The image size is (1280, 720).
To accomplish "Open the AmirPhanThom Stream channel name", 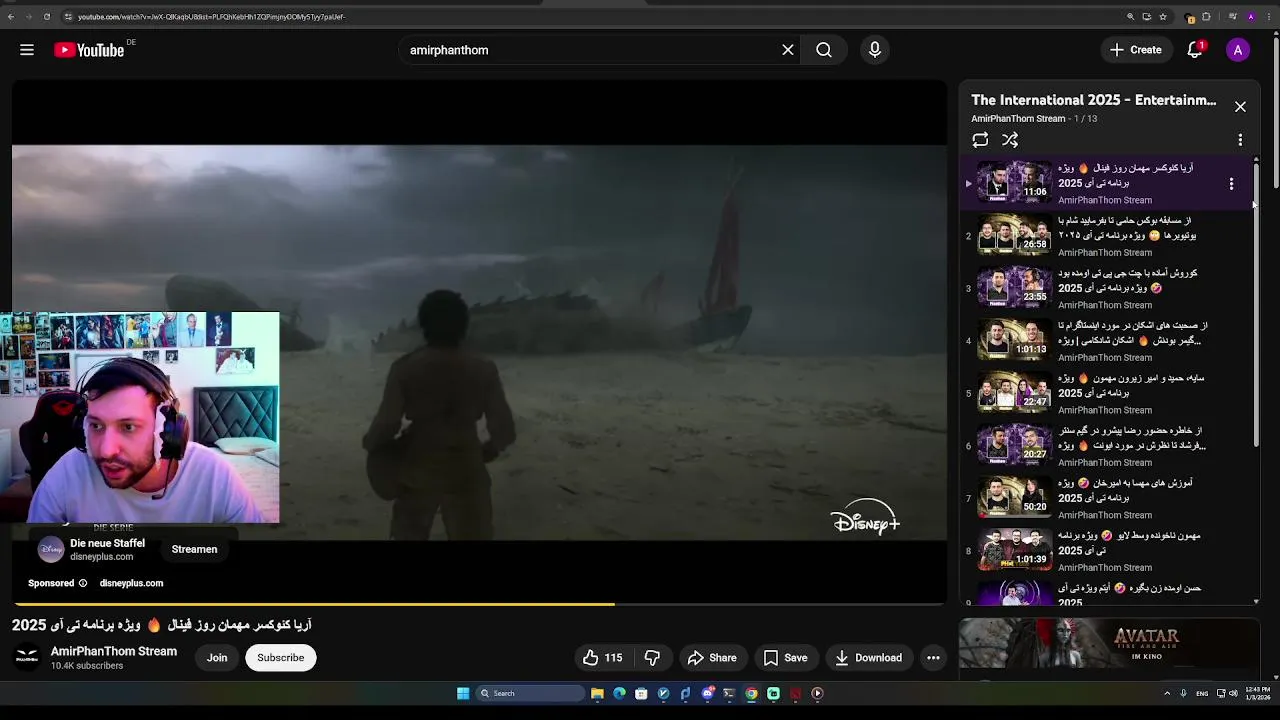I will (114, 651).
